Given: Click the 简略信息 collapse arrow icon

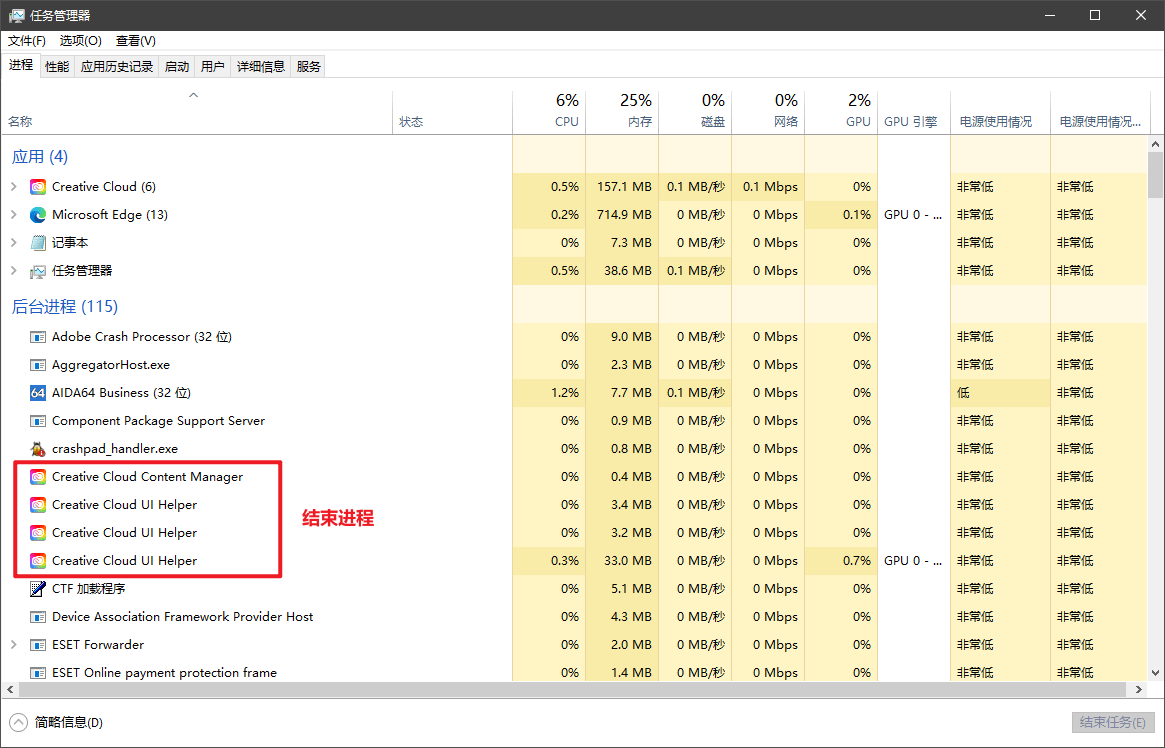Looking at the screenshot, I should 19,722.
